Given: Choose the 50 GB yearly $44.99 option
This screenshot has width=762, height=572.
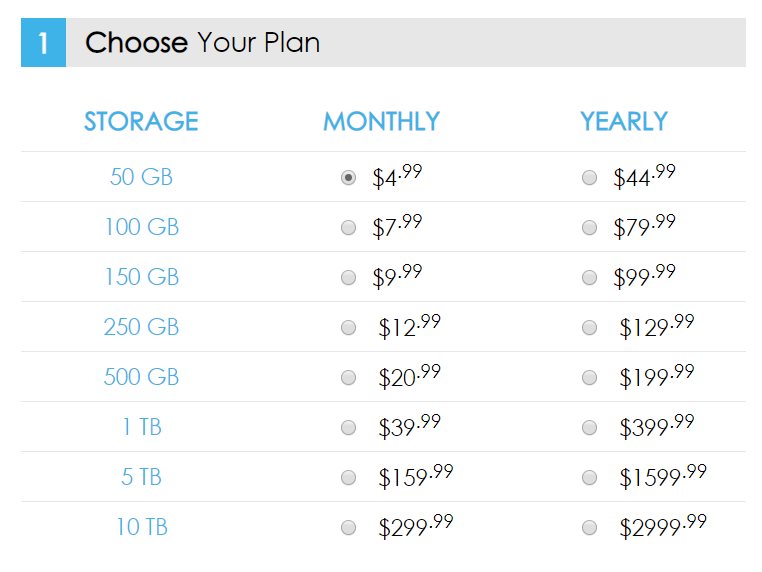Looking at the screenshot, I should (x=589, y=177).
